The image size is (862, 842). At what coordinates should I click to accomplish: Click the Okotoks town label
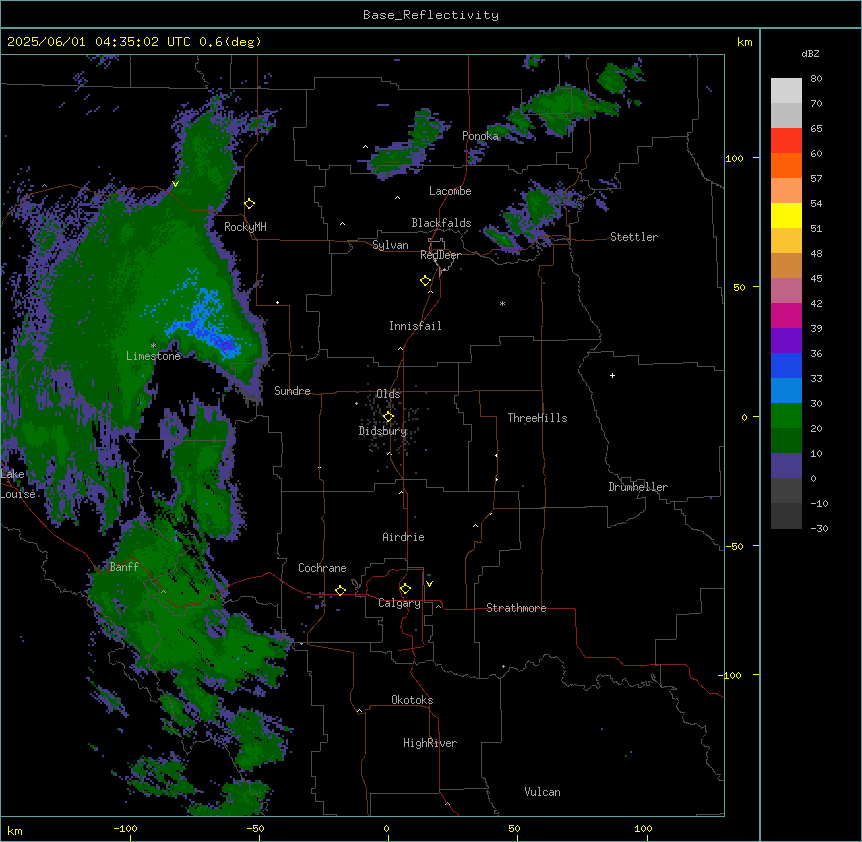click(412, 700)
